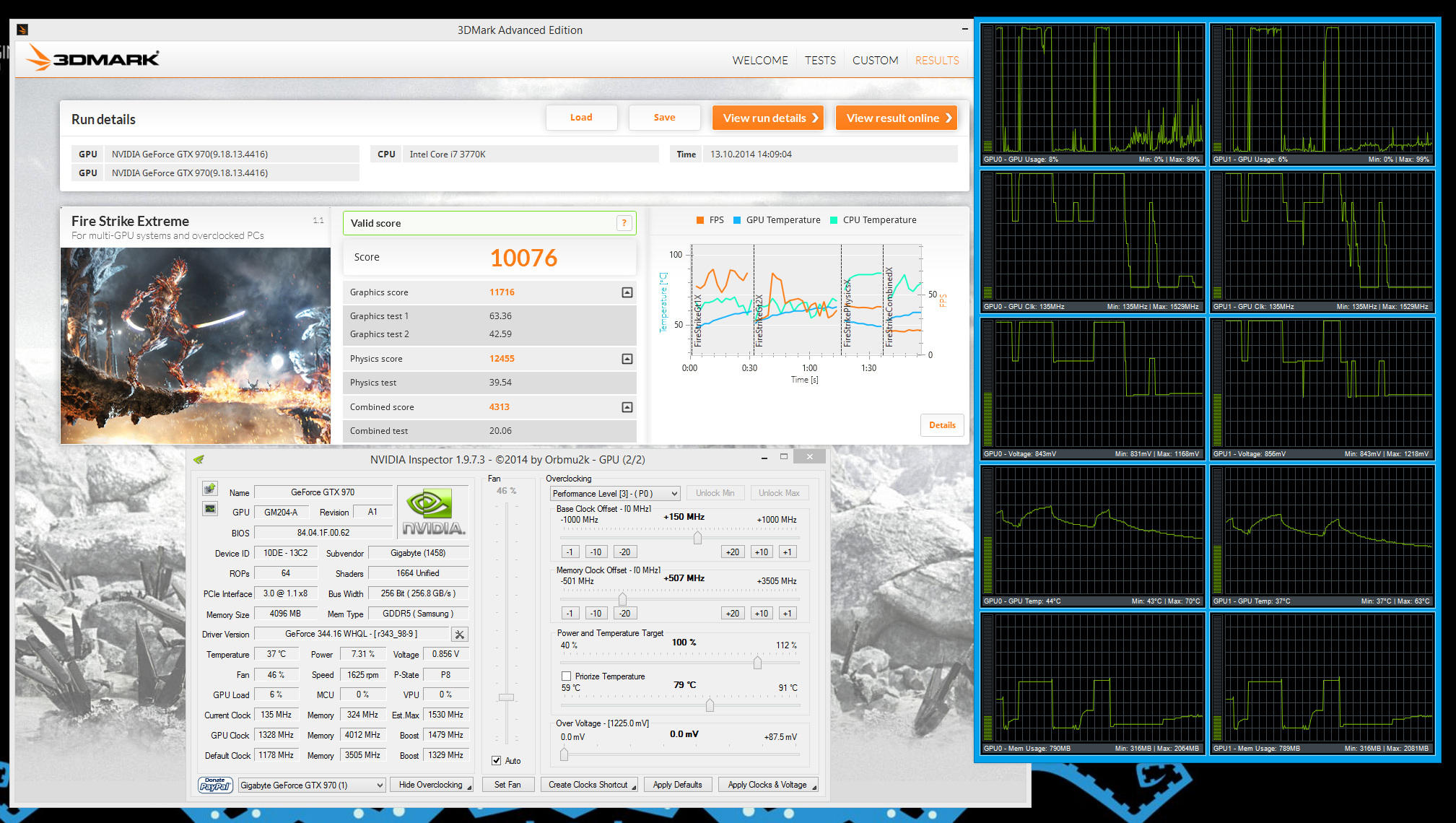Click the Driver Version field text
Viewport: 1456px width, 823px height.
352,634
